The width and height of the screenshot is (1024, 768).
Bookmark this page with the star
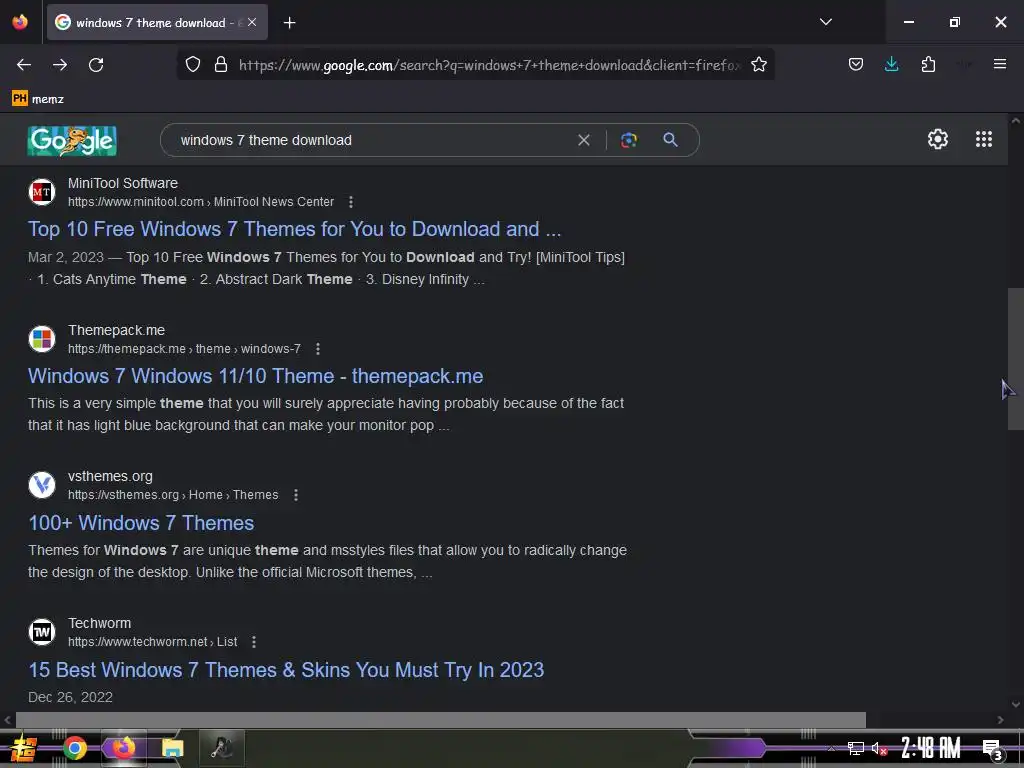[759, 65]
